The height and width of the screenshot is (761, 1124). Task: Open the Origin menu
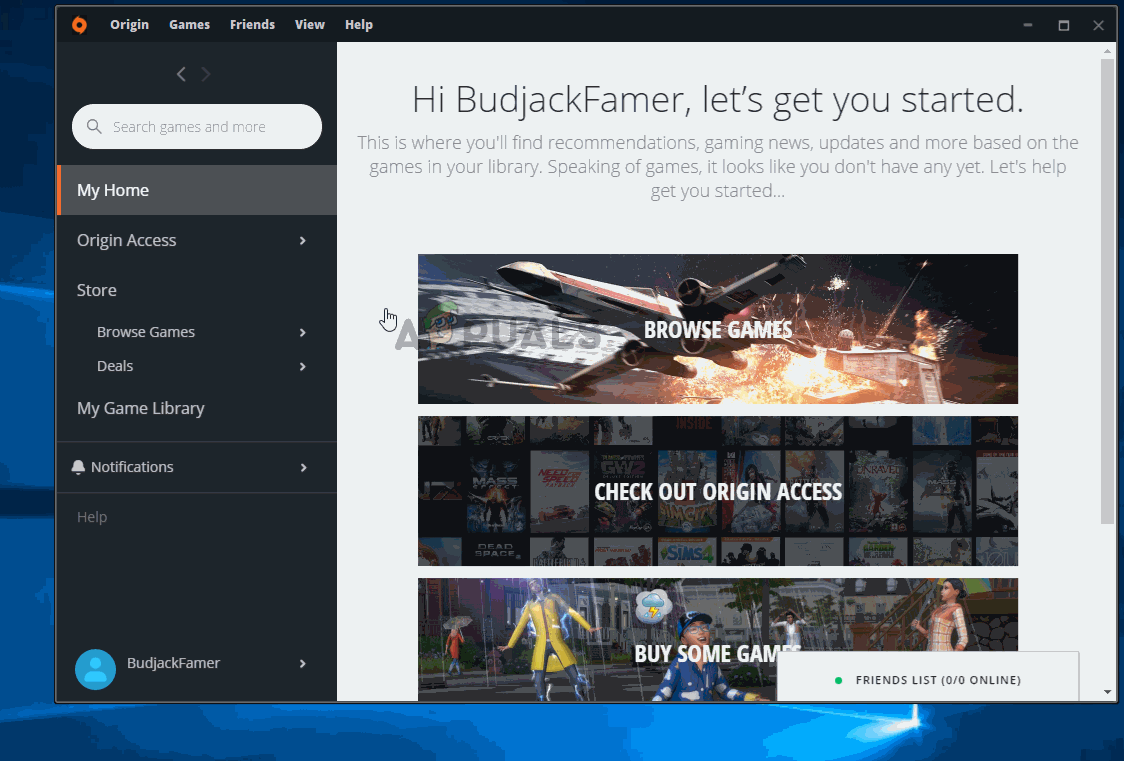130,24
